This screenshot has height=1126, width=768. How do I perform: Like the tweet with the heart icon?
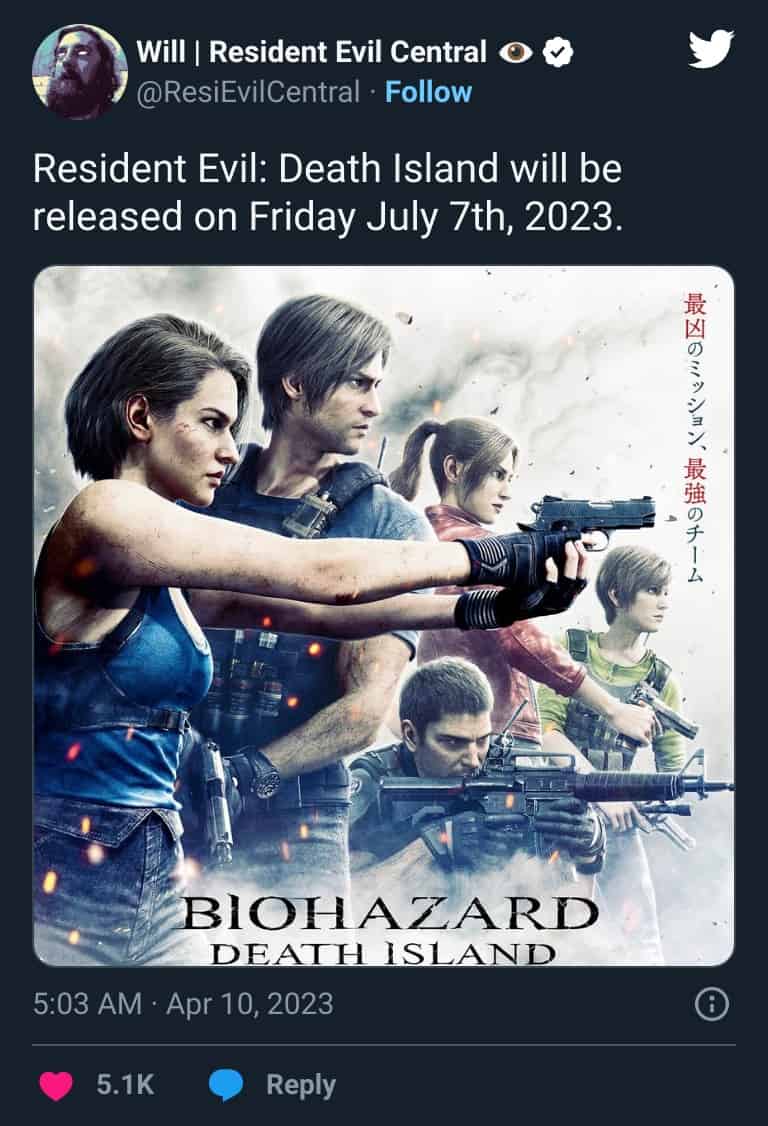pos(55,1085)
